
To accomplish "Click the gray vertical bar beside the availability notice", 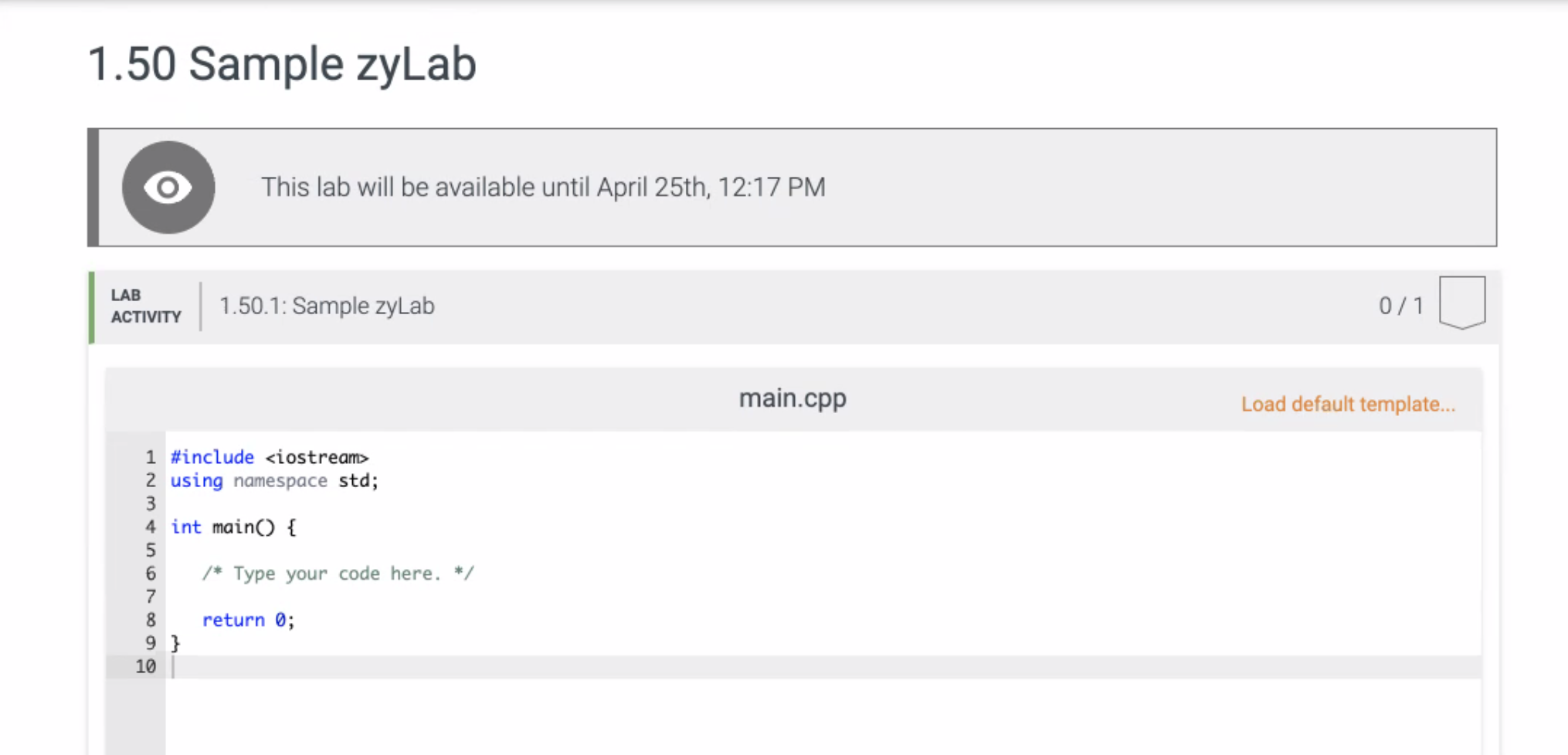I will 93,186.
